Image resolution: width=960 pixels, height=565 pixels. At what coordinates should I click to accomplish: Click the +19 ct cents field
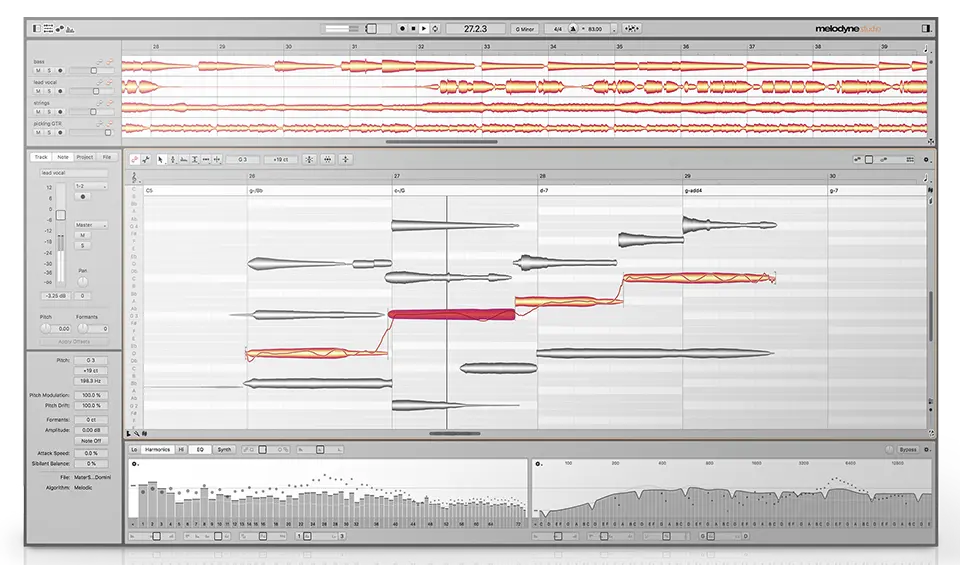pyautogui.click(x=280, y=159)
